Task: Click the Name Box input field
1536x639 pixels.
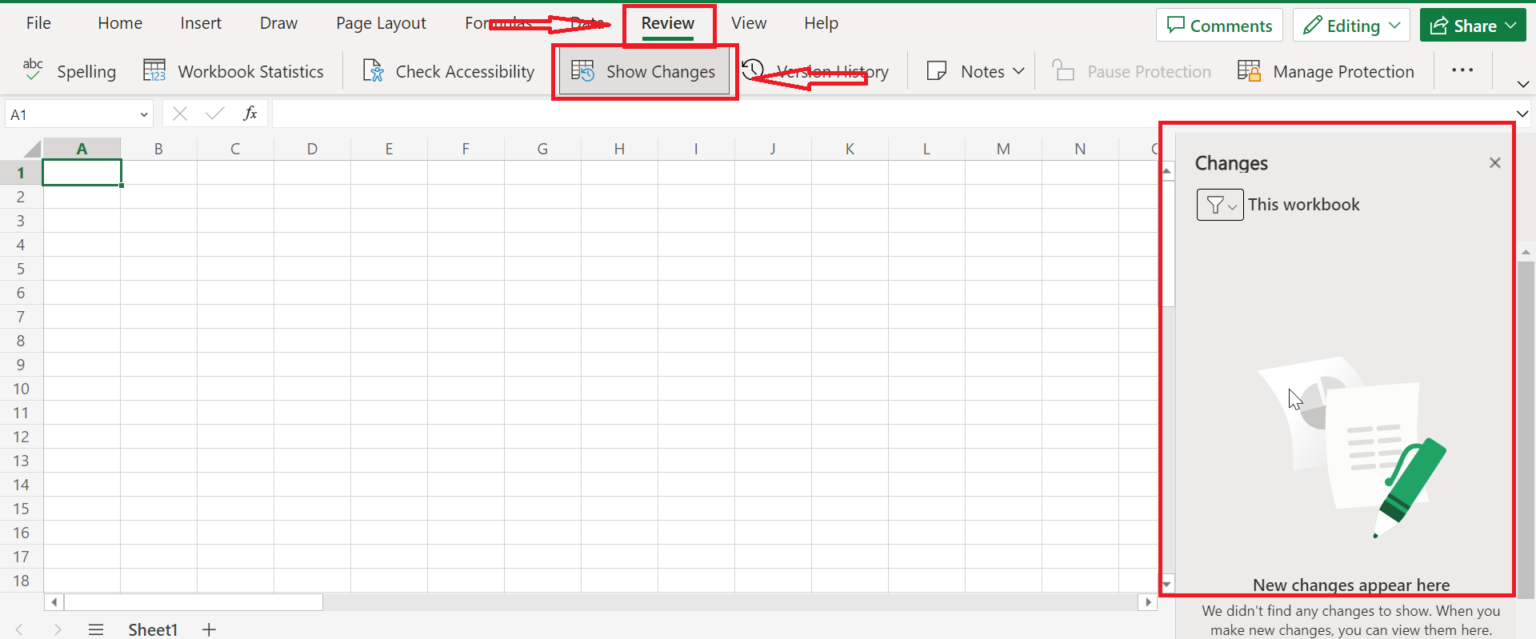Action: (x=70, y=112)
